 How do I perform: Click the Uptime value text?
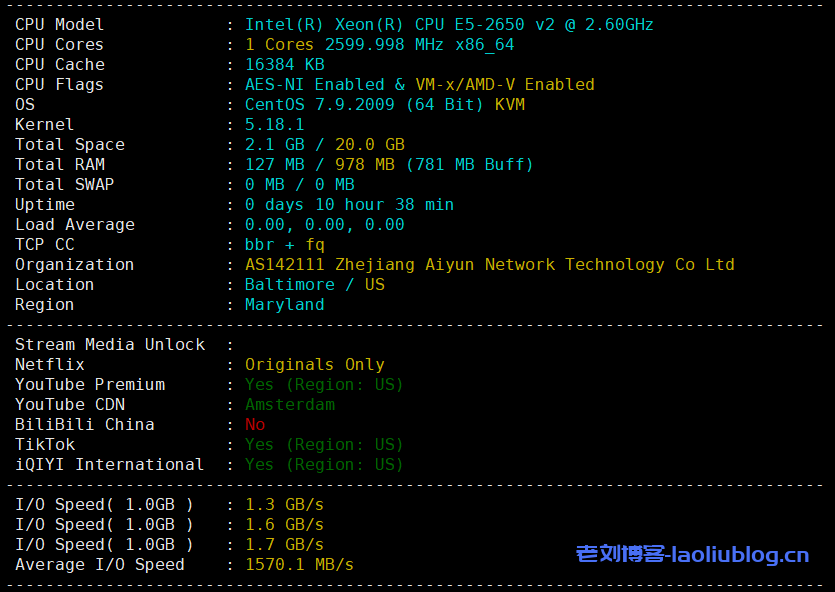pyautogui.click(x=349, y=204)
